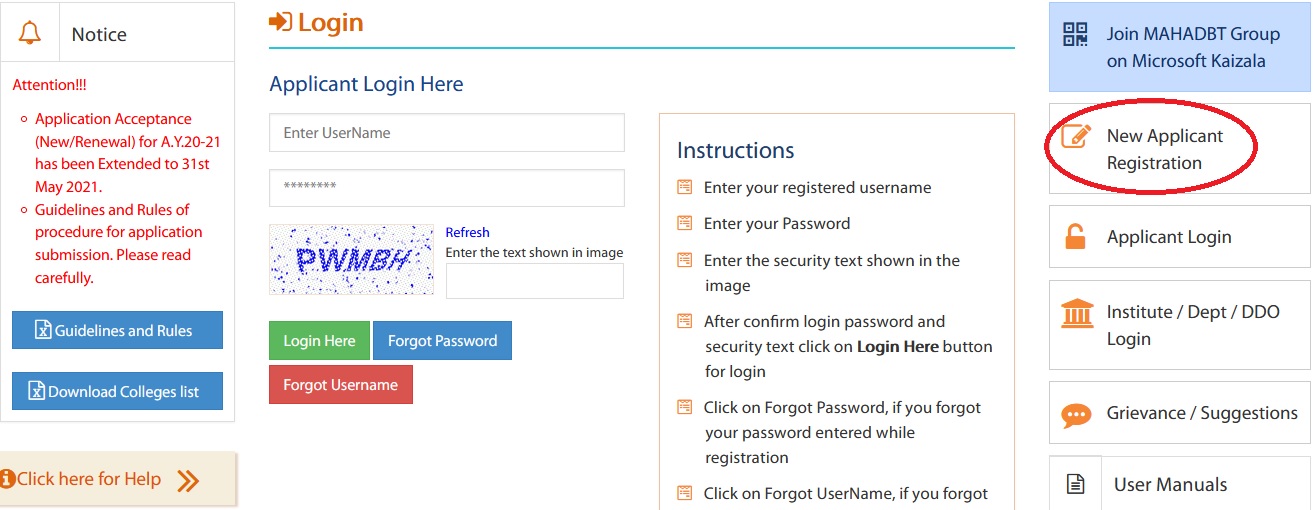Refresh the captcha image
This screenshot has height=510, width=1314.
[x=468, y=232]
